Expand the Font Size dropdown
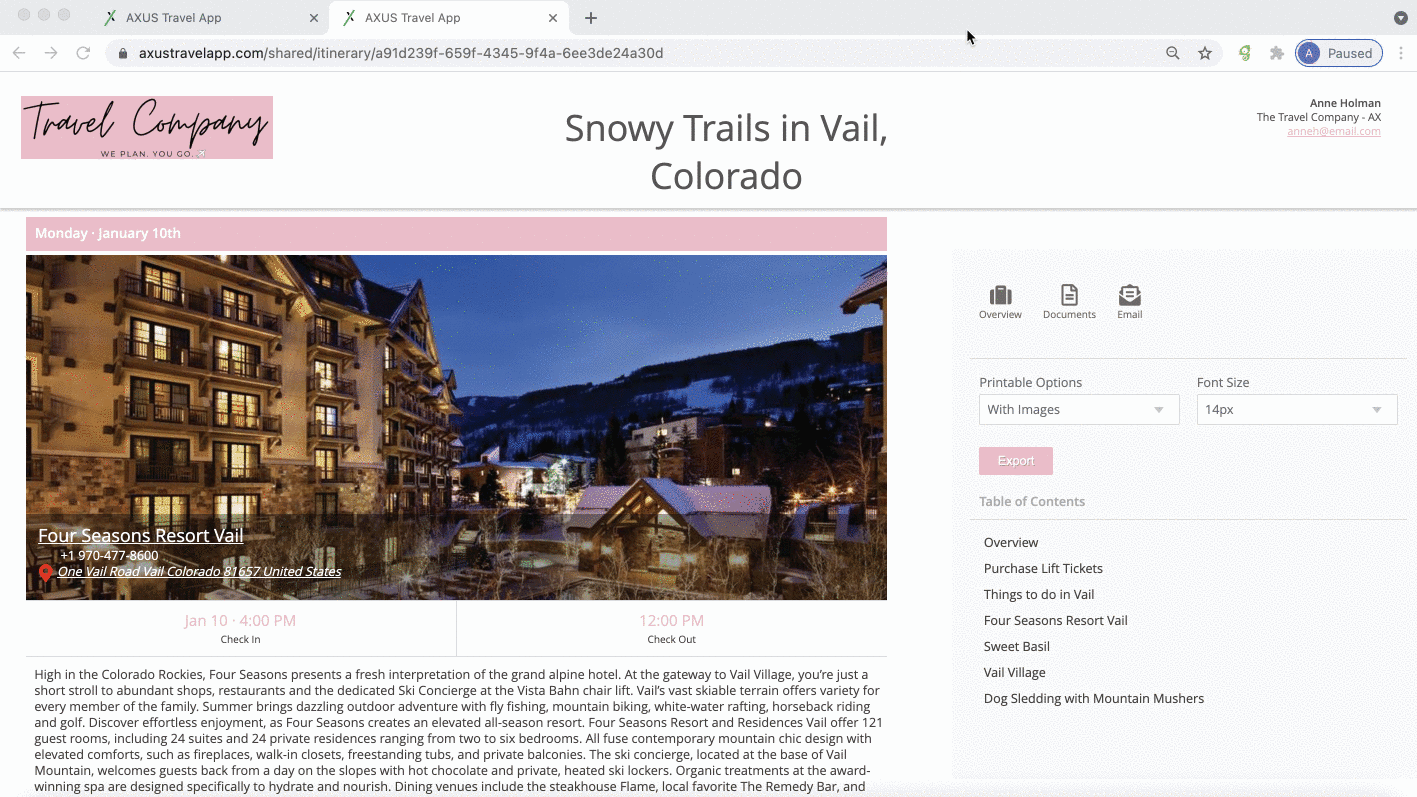The width and height of the screenshot is (1417, 797). [1297, 409]
